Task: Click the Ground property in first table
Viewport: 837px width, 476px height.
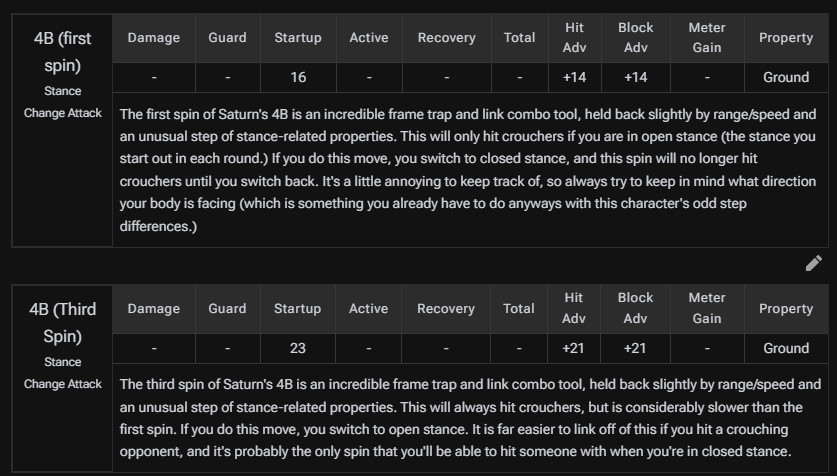Action: [786, 77]
